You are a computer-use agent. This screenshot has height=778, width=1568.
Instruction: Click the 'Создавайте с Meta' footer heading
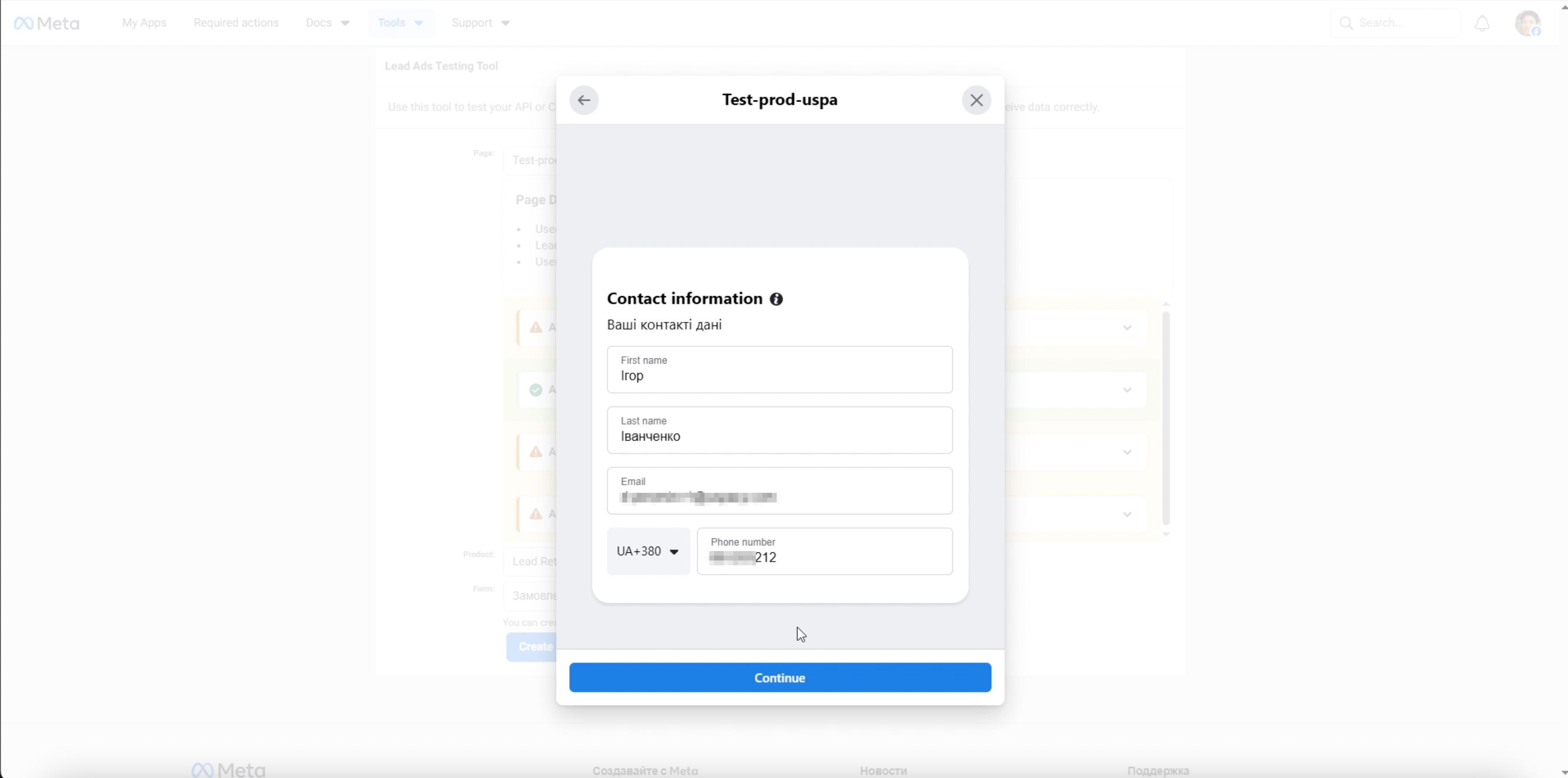[x=645, y=771]
